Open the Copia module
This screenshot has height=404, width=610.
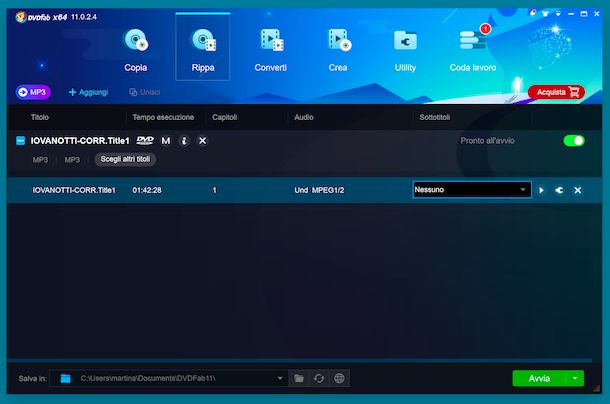pos(135,49)
